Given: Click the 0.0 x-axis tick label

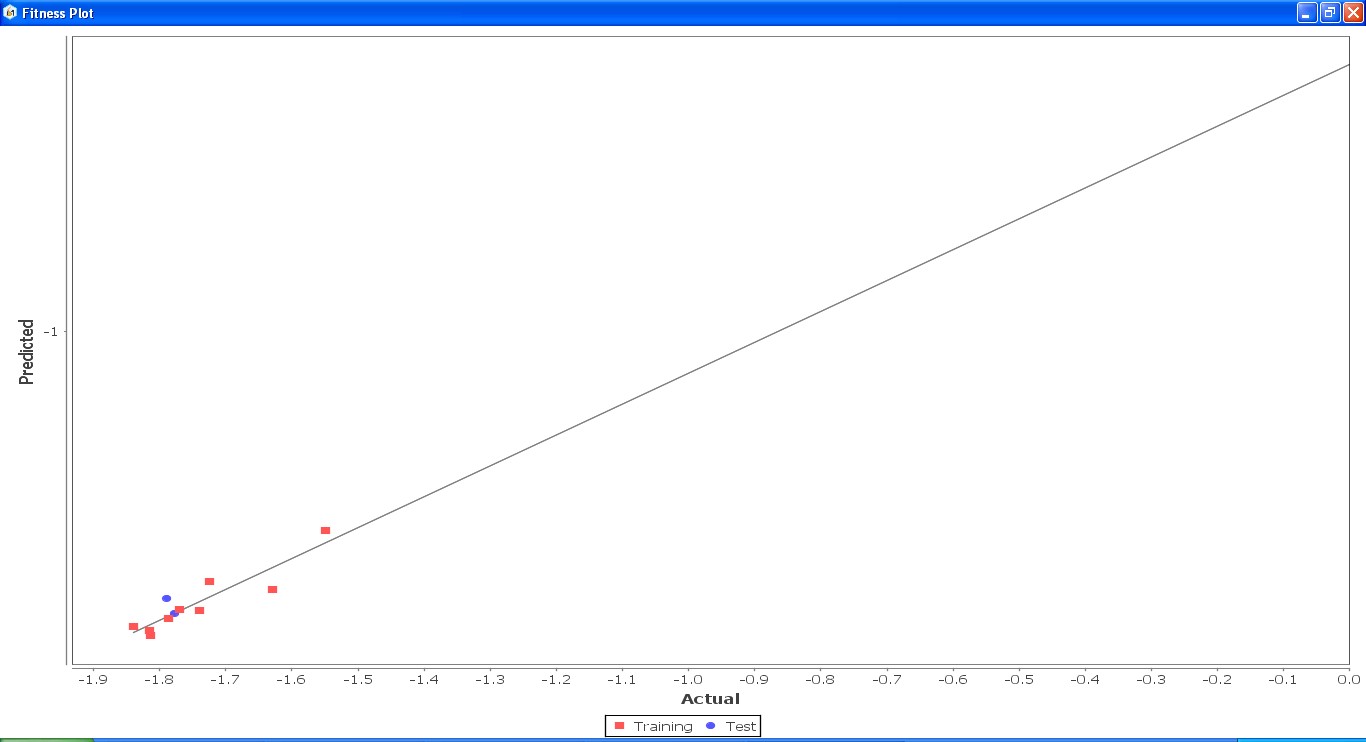Looking at the screenshot, I should click(x=1348, y=680).
